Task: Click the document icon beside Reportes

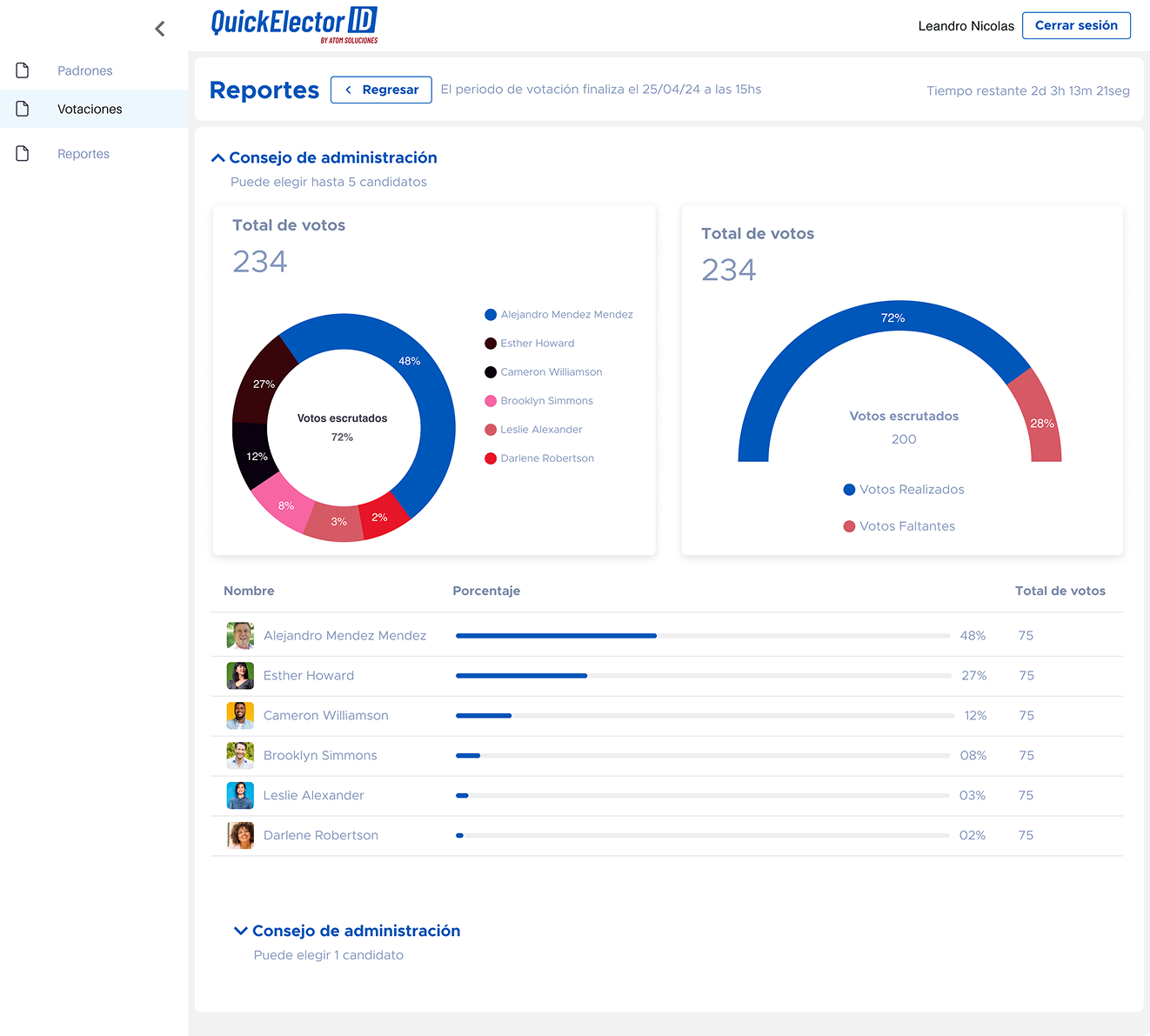Action: point(23,154)
